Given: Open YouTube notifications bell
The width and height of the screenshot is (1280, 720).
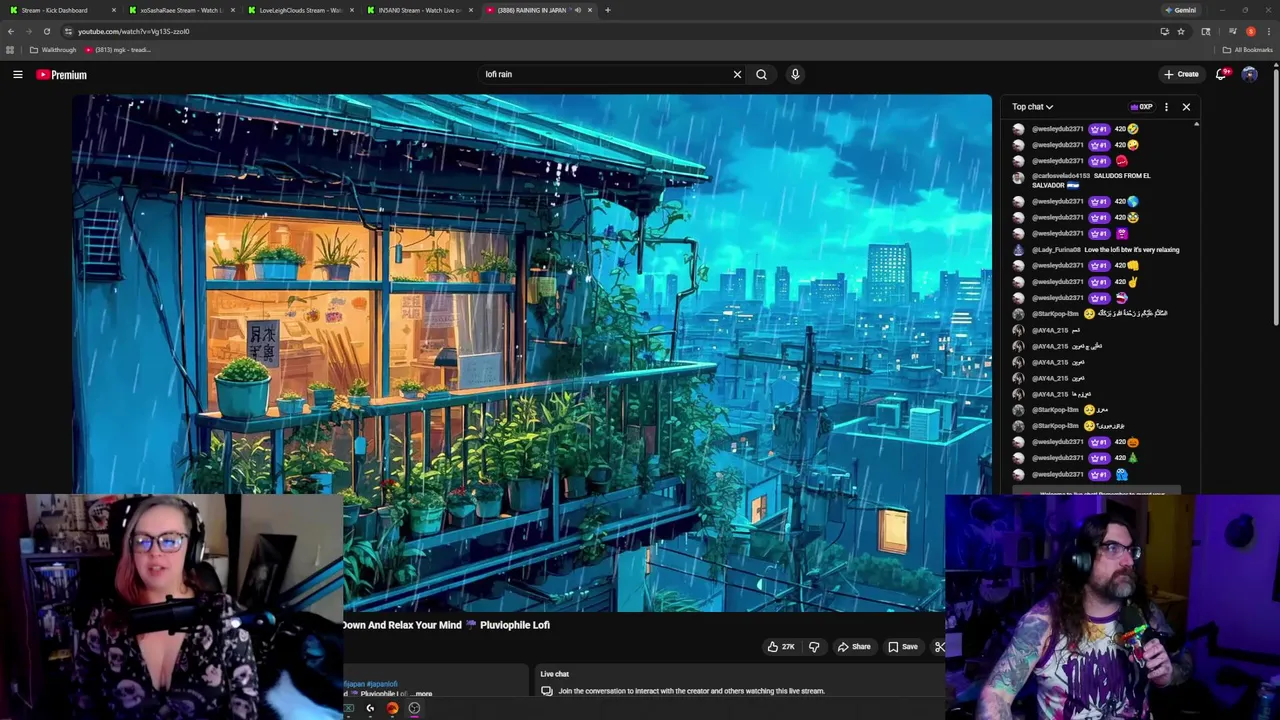Looking at the screenshot, I should 1222,74.
